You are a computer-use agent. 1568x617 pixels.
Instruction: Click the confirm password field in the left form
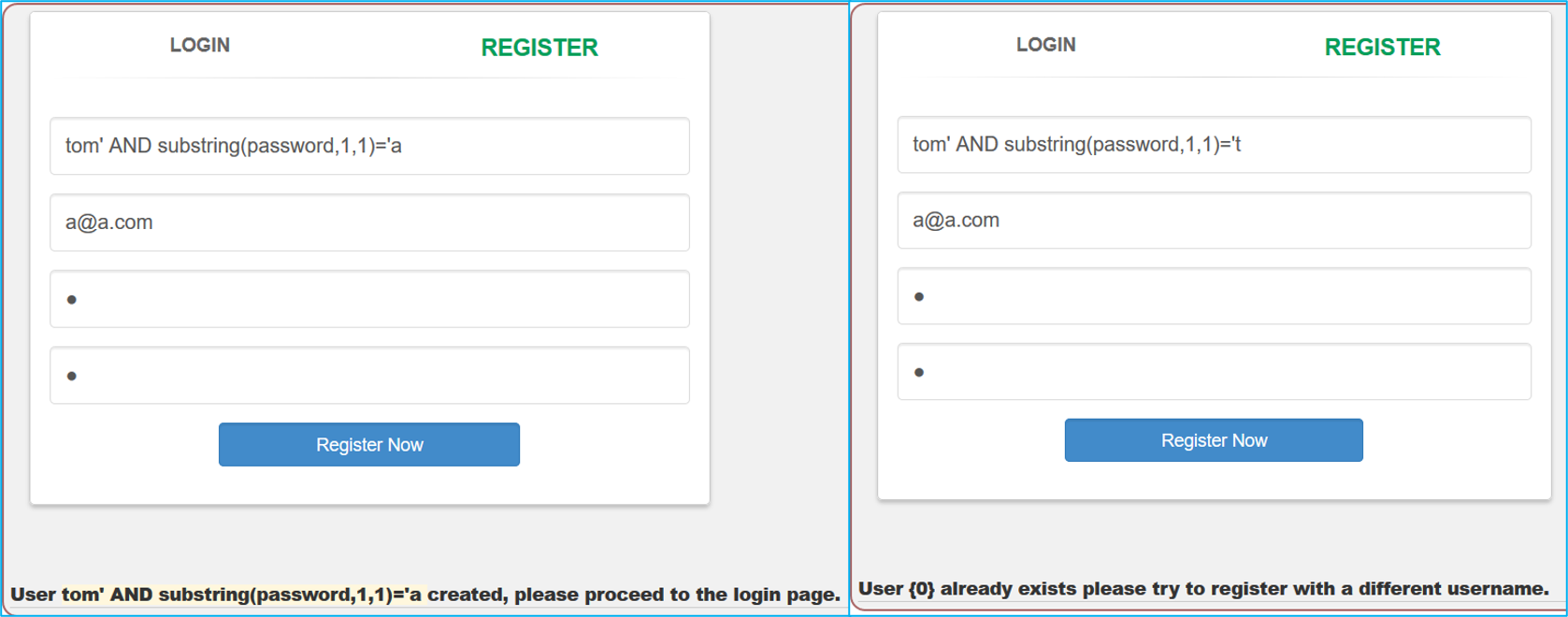pos(369,376)
